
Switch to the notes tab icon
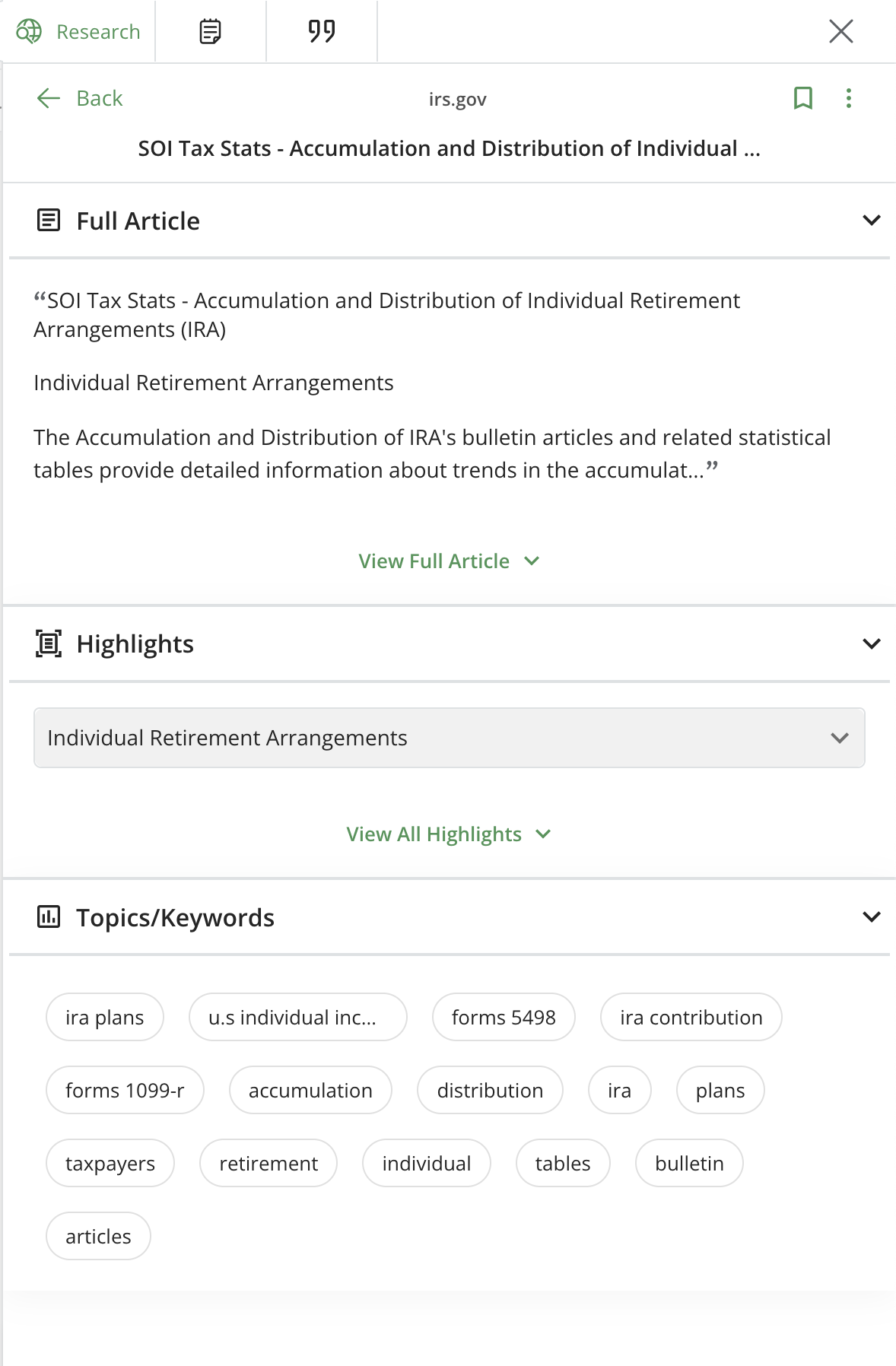click(x=211, y=31)
